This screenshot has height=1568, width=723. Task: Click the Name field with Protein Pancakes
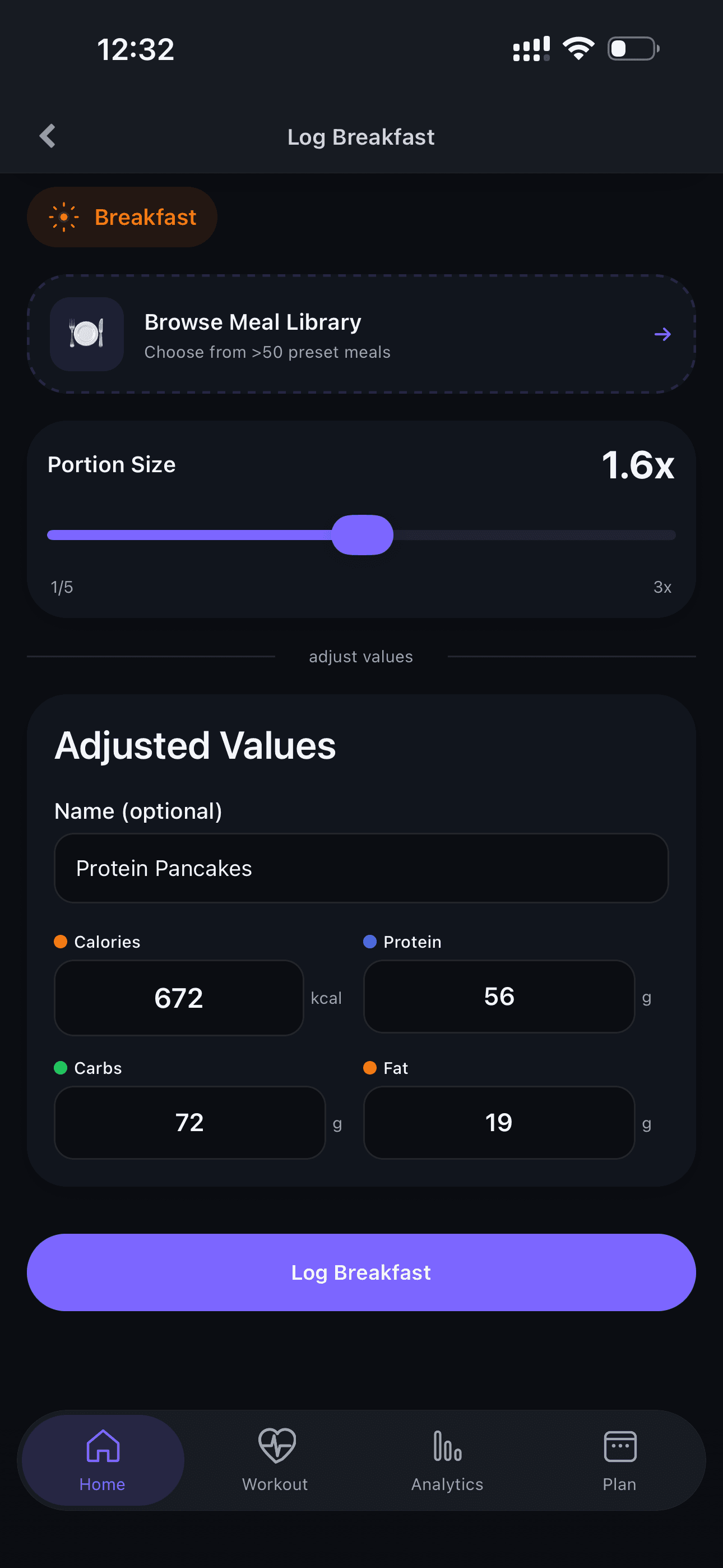[x=361, y=868]
